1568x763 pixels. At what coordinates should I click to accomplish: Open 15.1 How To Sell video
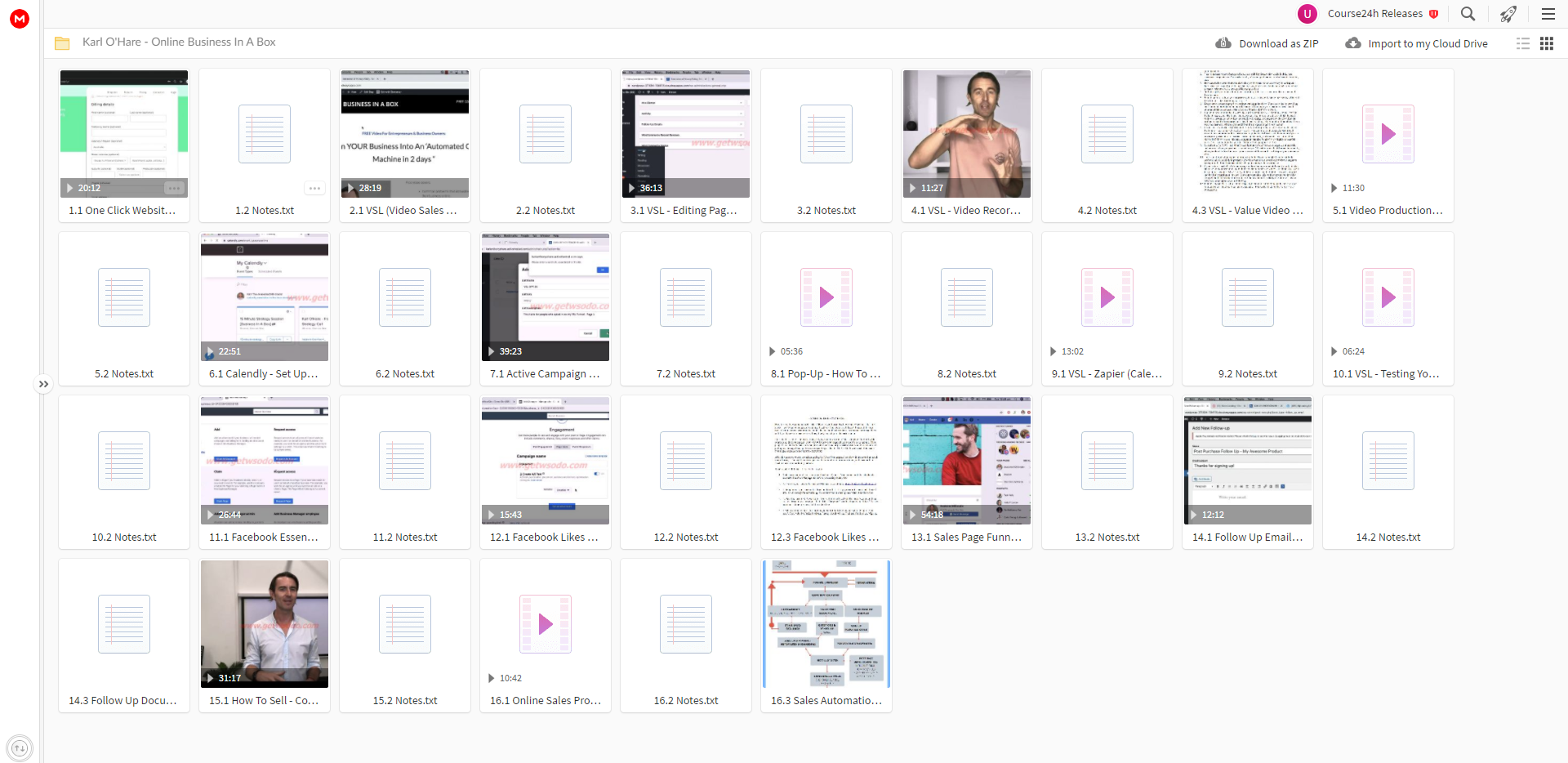point(265,624)
